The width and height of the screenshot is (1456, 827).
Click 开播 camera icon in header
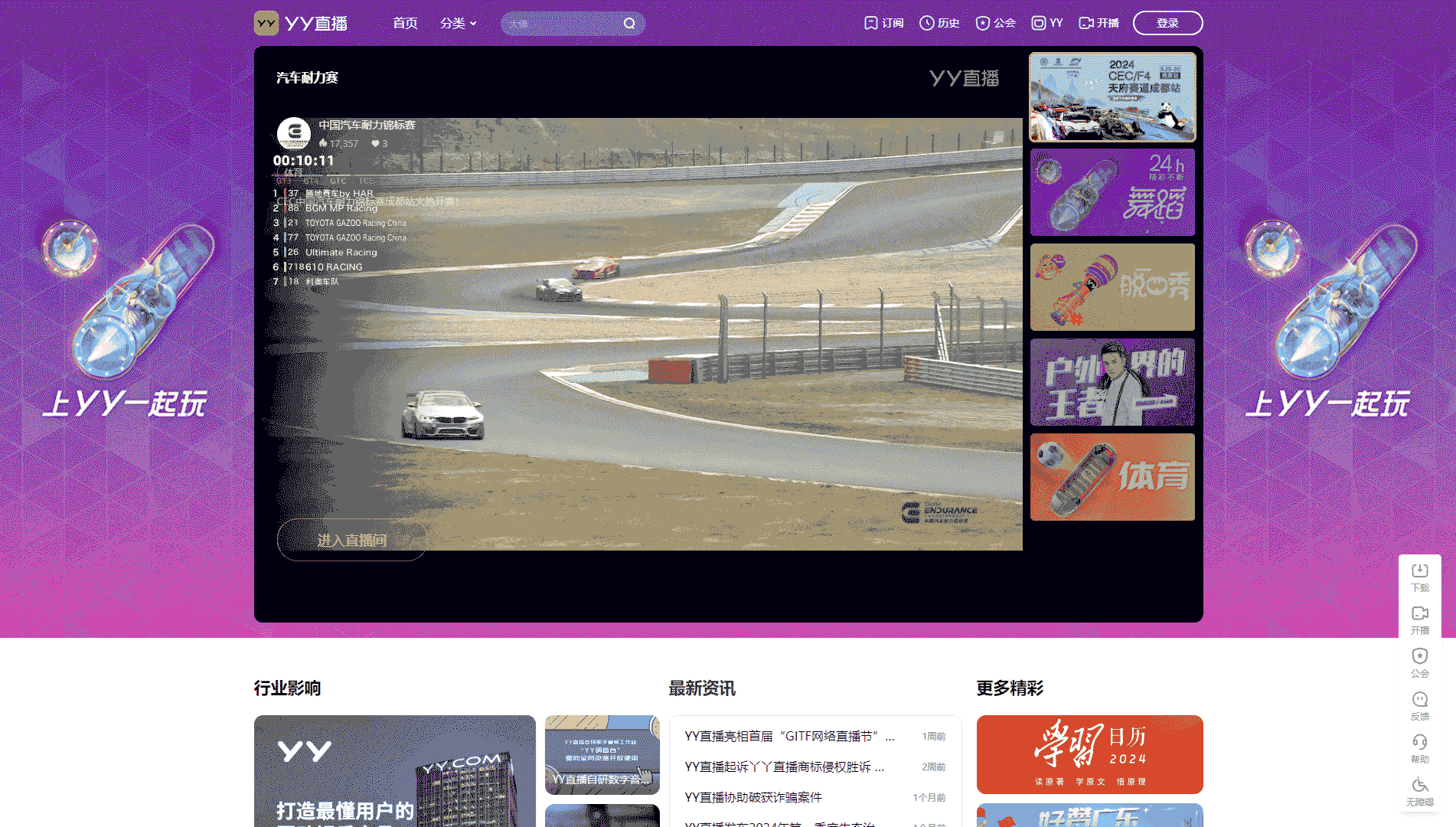coord(1085,23)
